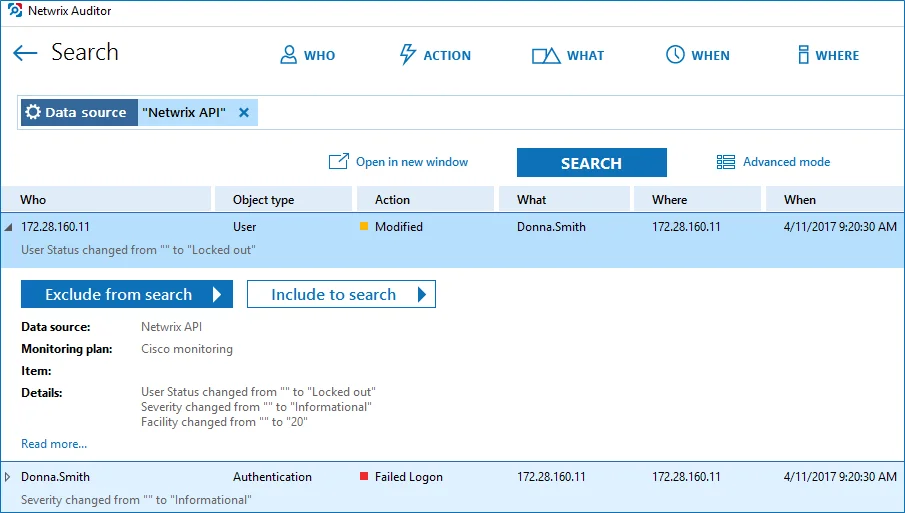Click the SEARCH button

pos(592,163)
